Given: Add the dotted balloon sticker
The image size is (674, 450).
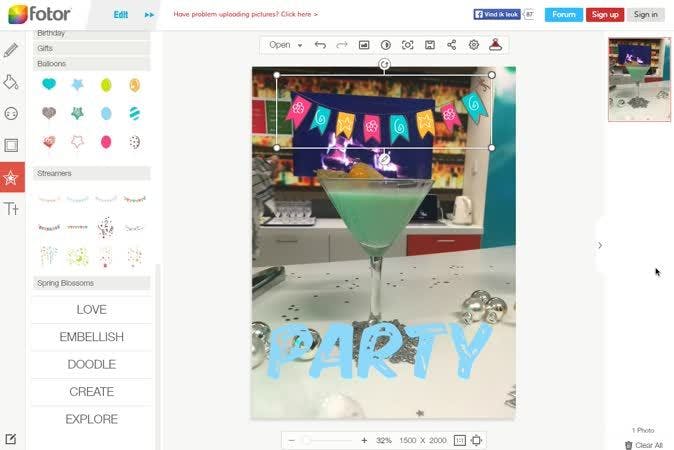Looking at the screenshot, I should coord(135,142).
